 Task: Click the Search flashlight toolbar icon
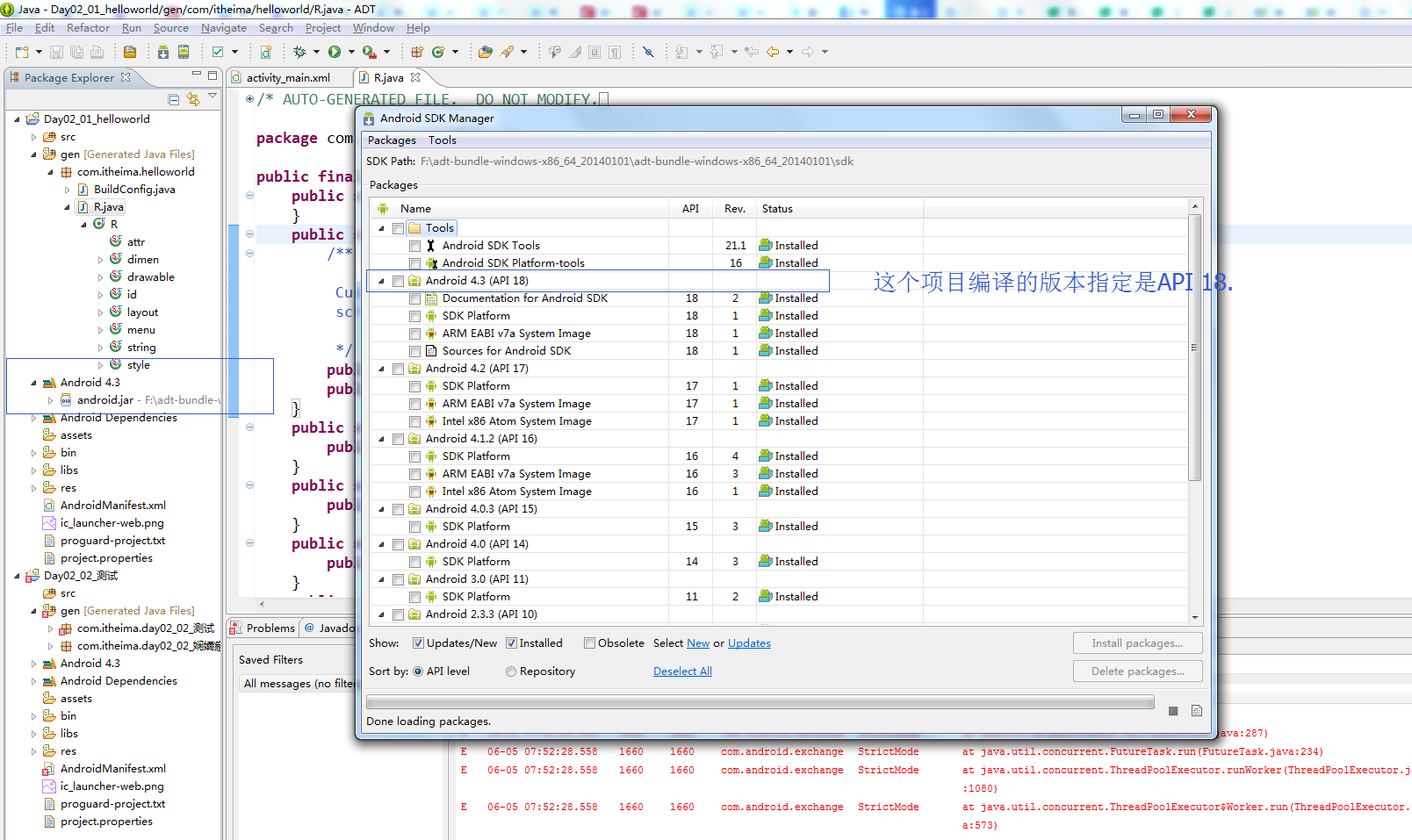[508, 52]
